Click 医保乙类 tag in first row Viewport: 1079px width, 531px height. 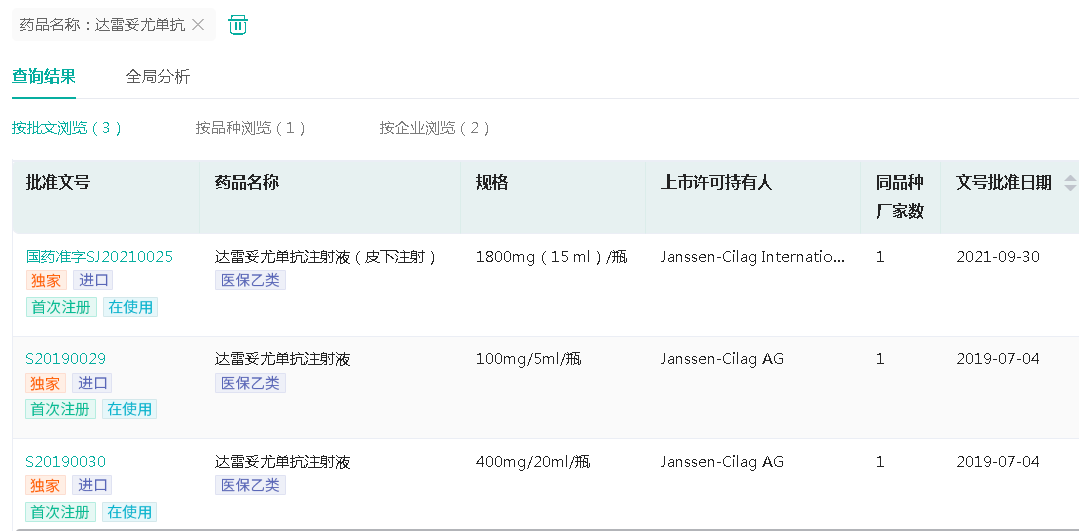pyautogui.click(x=250, y=281)
